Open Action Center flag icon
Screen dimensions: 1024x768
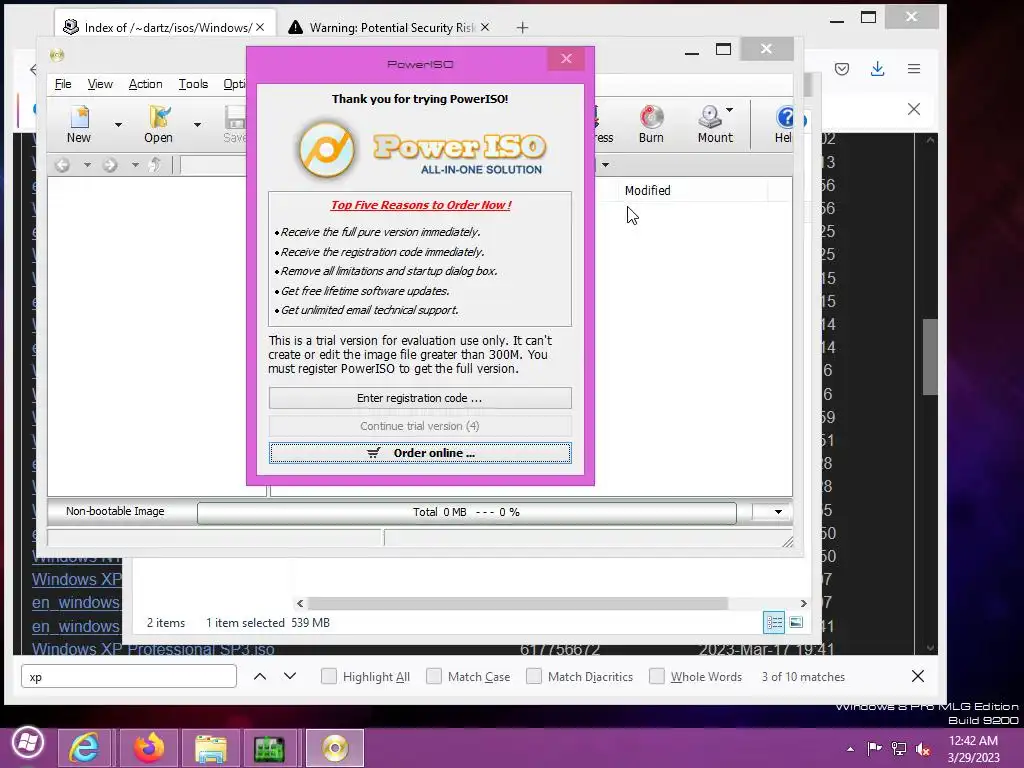tap(874, 748)
